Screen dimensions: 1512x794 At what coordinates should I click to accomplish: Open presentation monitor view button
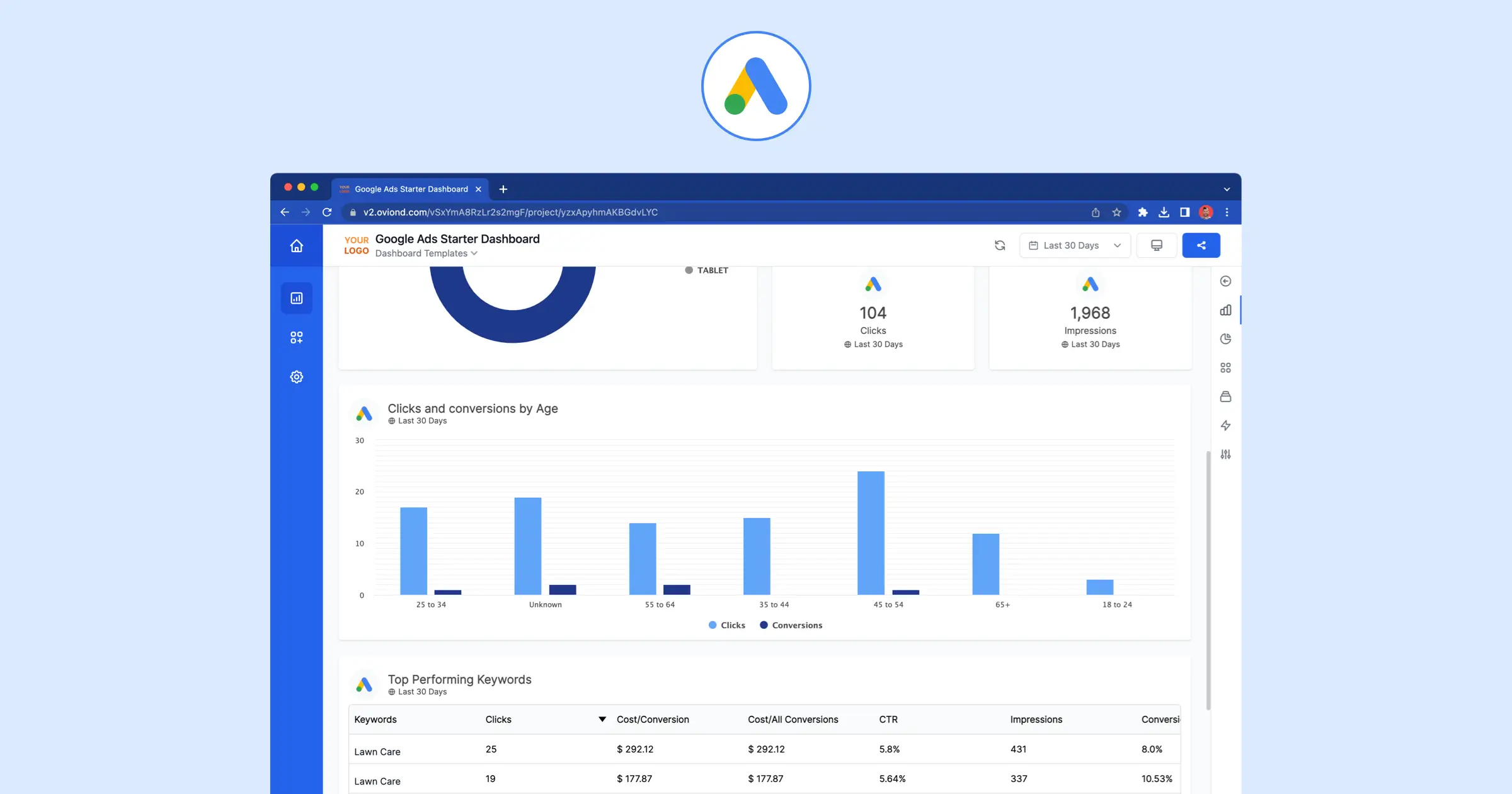click(1157, 245)
